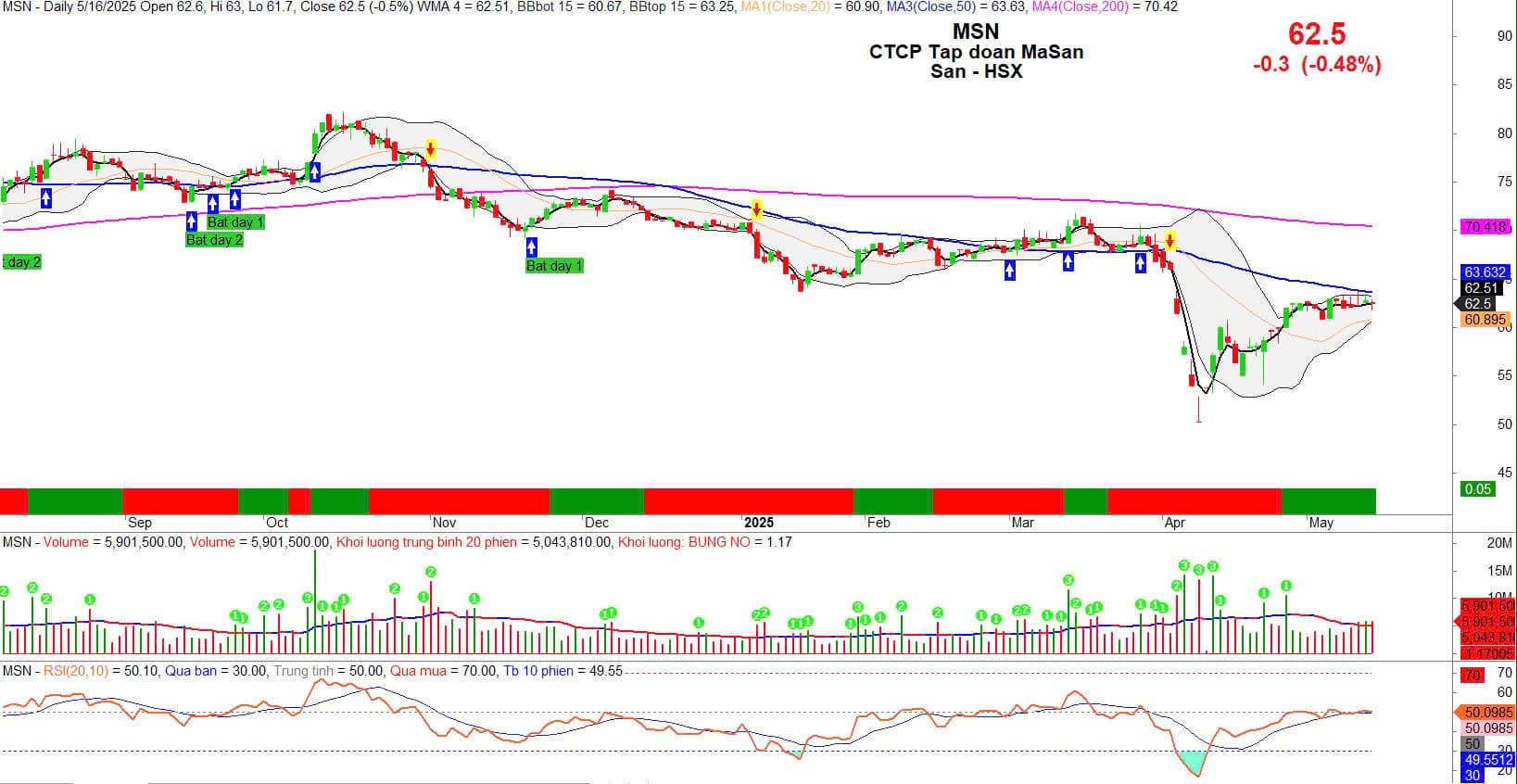This screenshot has height=784, width=1517.
Task: Click the green 0.05 value tag
Action: point(1477,489)
